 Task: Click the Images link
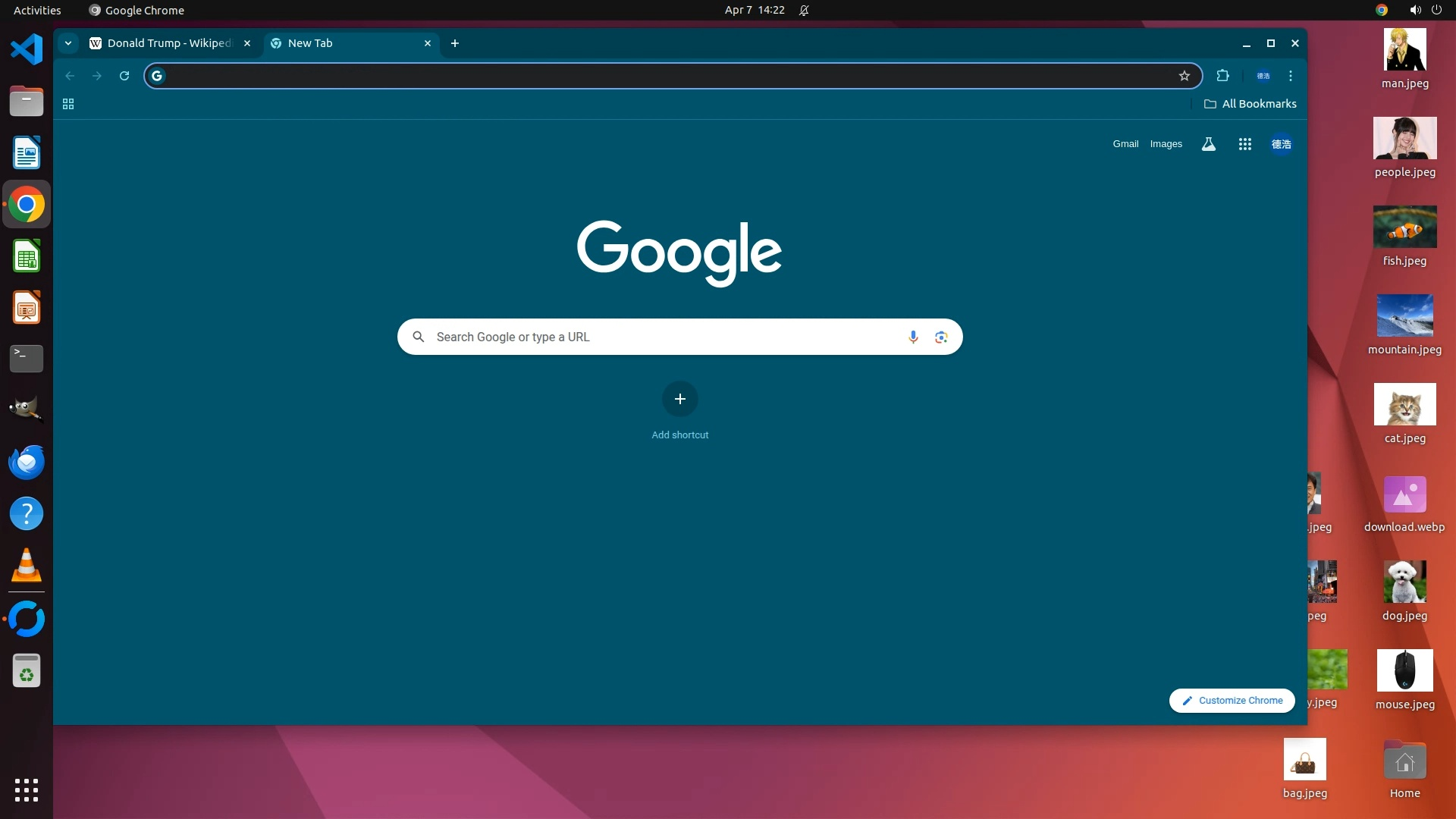(x=1166, y=144)
